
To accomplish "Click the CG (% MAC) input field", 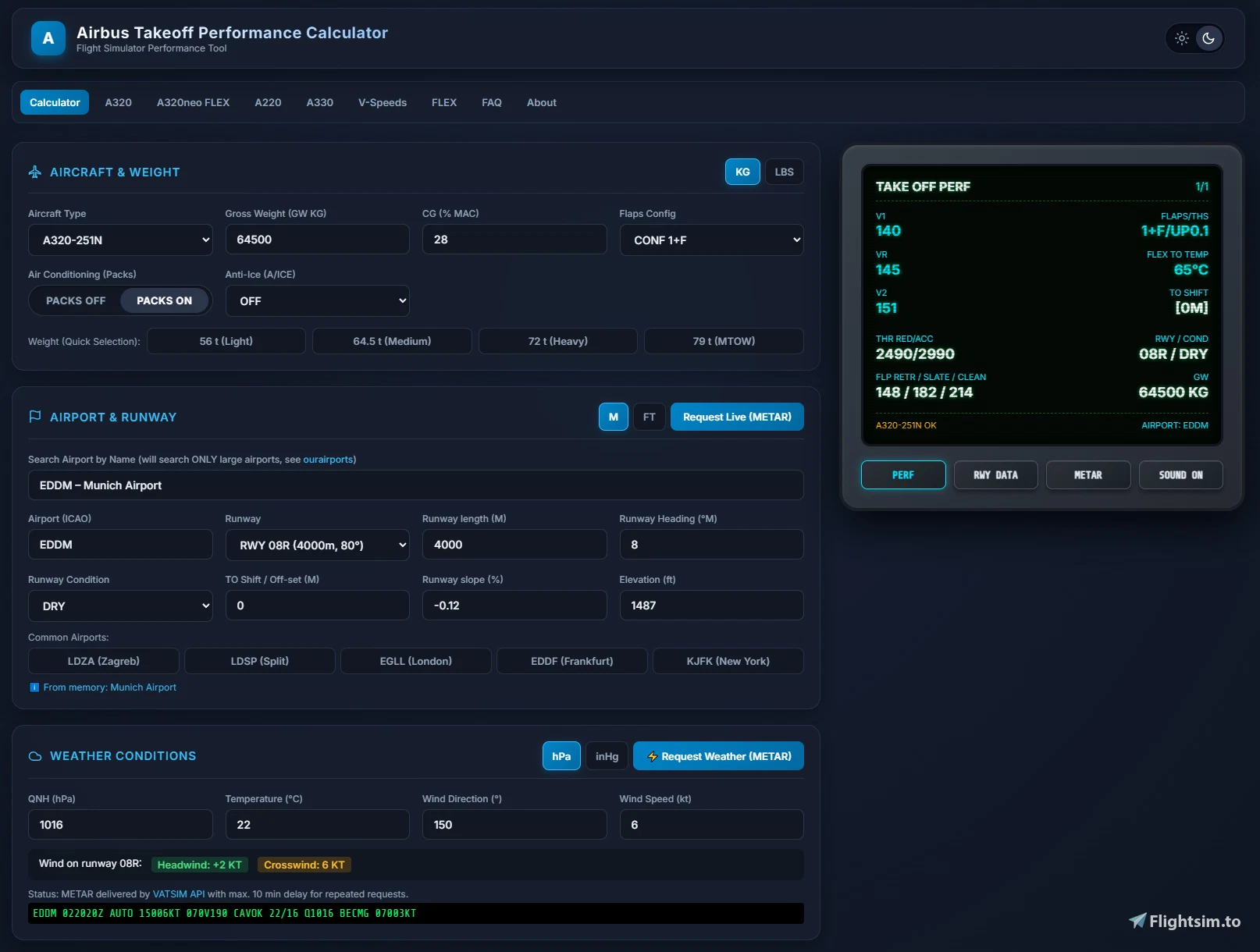I will (514, 240).
